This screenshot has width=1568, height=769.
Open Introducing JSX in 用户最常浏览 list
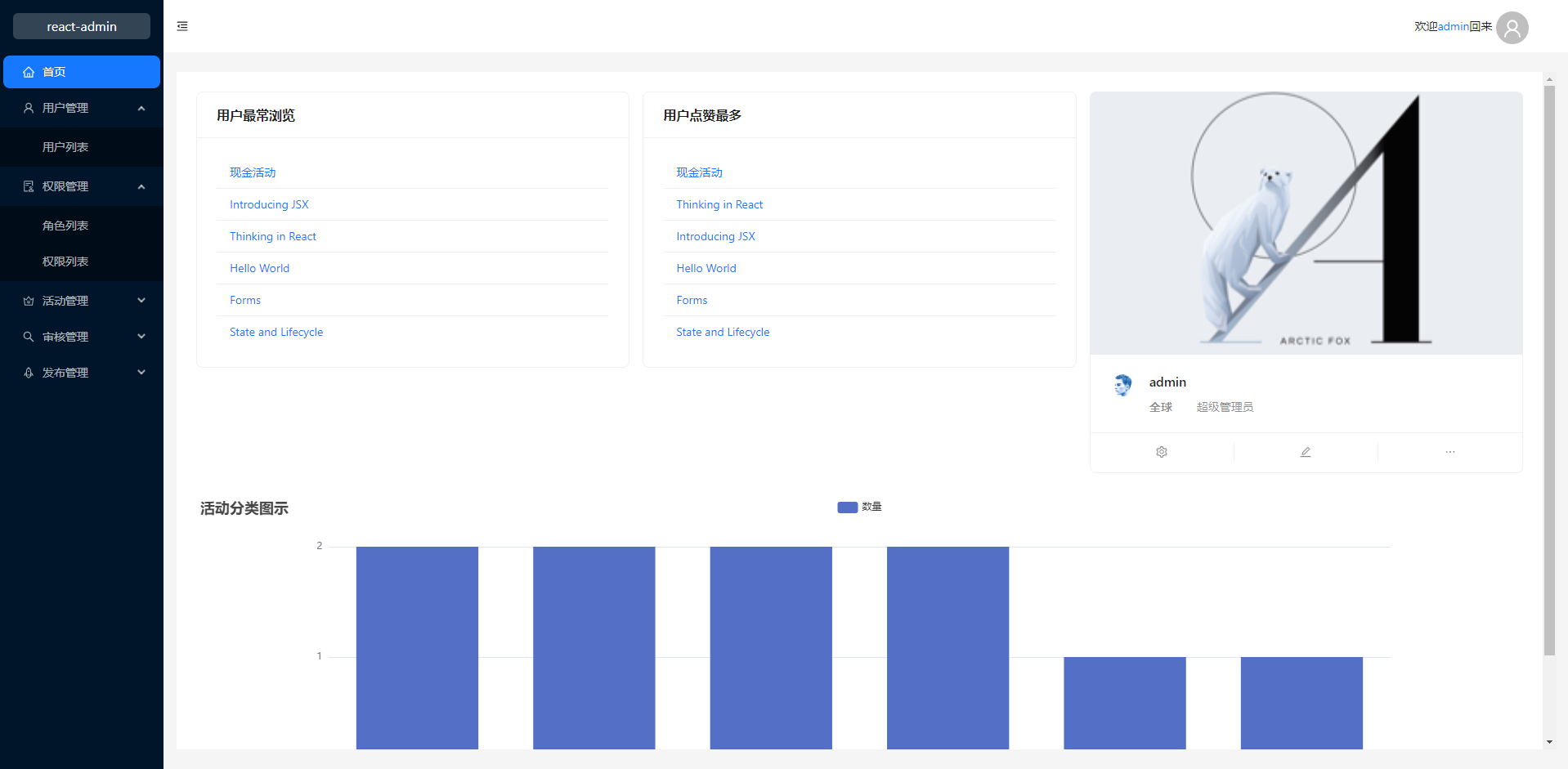[x=269, y=204]
